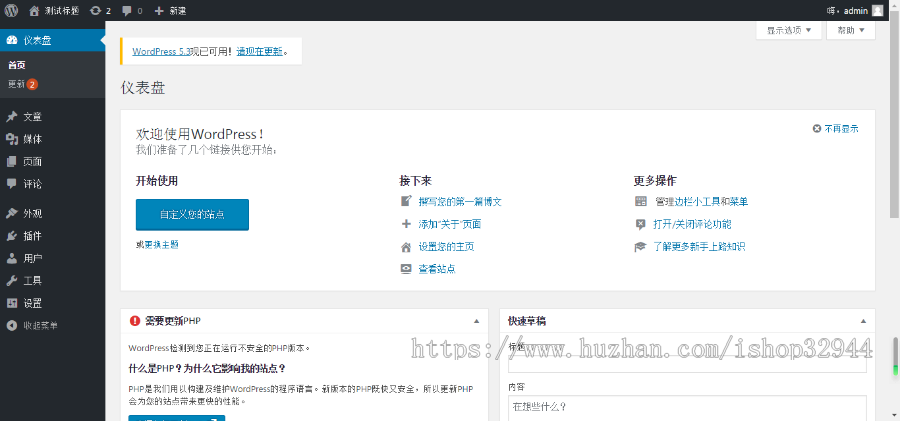Collapse the 需要更新PHP panel arrow
The height and width of the screenshot is (421, 900).
pyautogui.click(x=476, y=321)
